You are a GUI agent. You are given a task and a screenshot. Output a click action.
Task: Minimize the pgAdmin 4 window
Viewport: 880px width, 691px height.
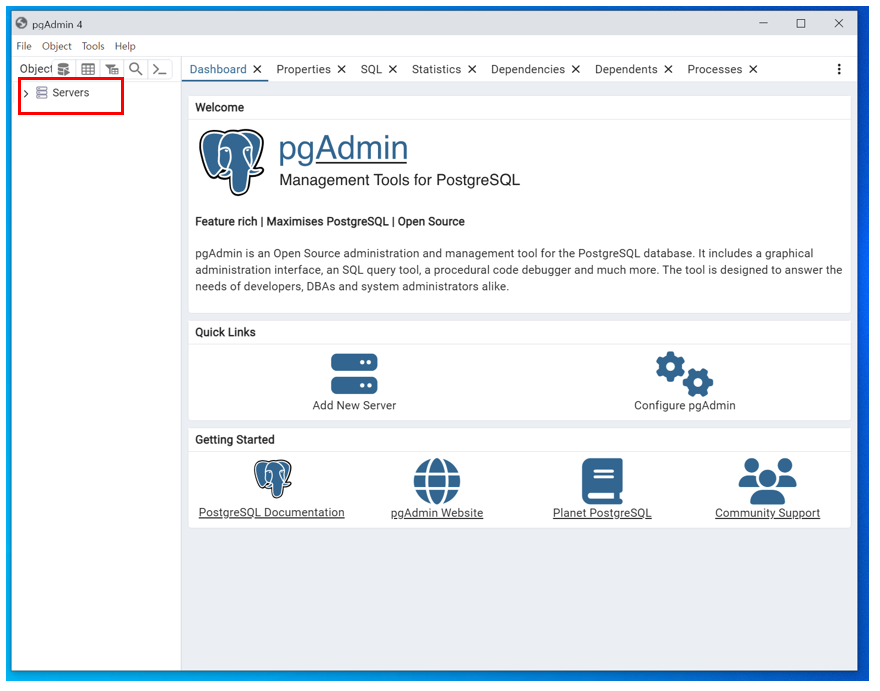764,24
